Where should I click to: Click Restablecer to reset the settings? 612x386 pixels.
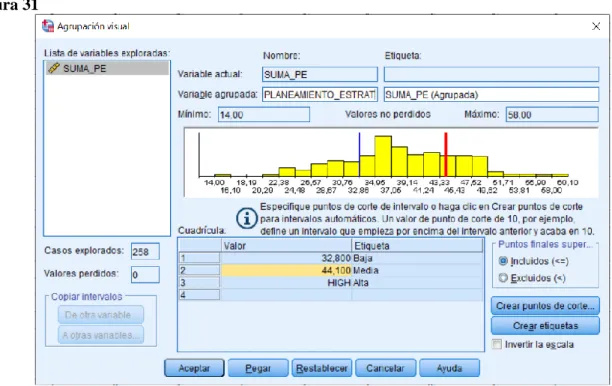(322, 368)
